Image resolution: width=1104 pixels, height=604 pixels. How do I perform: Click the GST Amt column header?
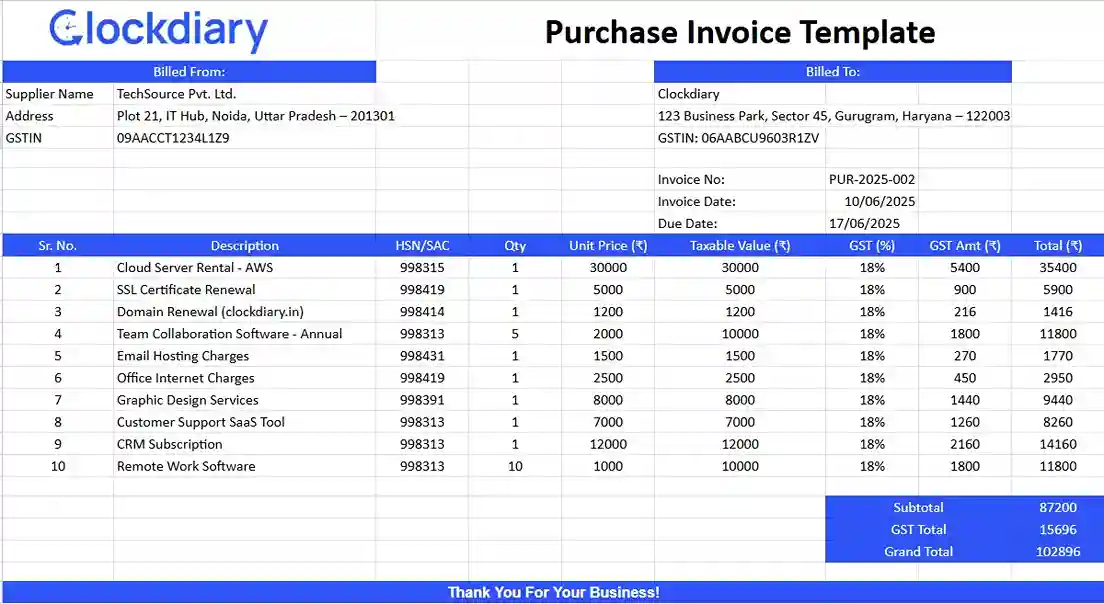point(965,246)
